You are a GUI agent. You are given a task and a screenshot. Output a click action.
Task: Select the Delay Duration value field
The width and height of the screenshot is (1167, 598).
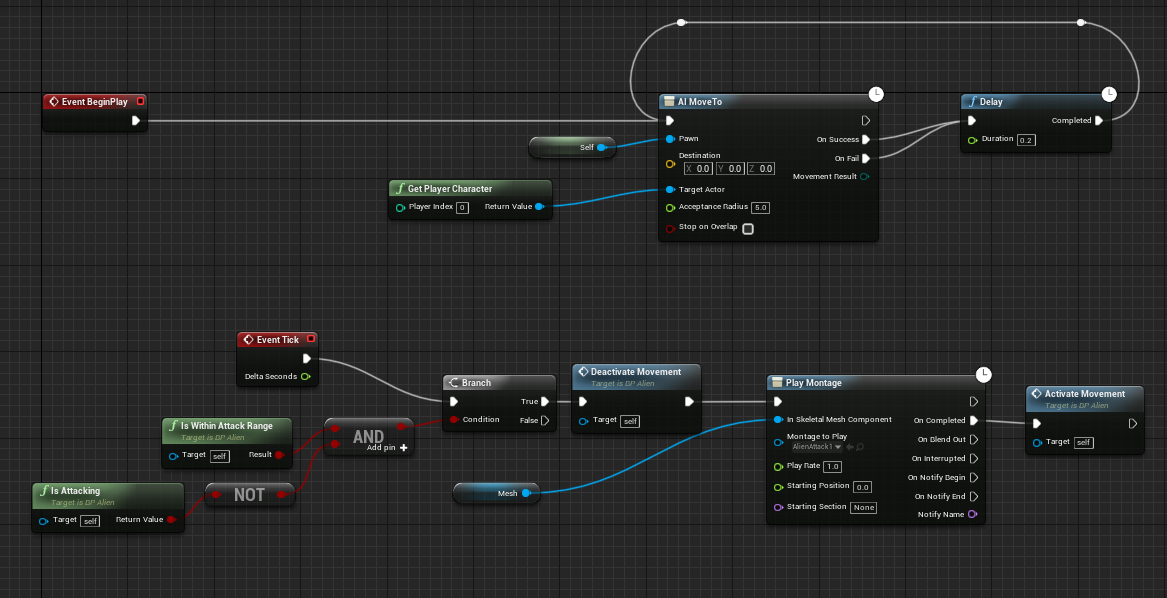pyautogui.click(x=1025, y=140)
